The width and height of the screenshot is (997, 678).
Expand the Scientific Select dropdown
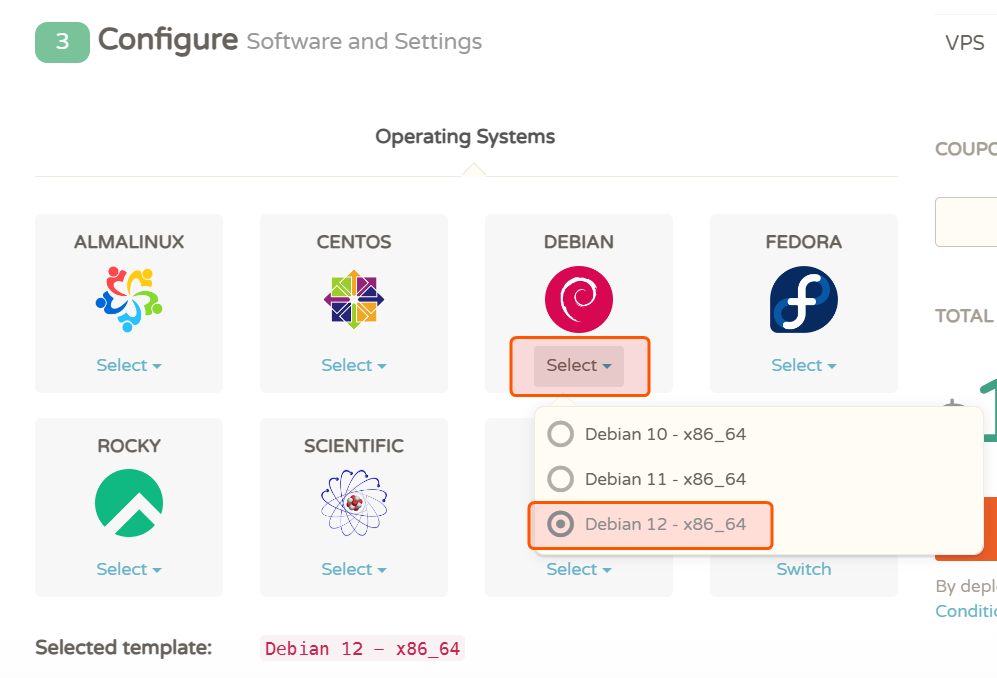click(354, 569)
